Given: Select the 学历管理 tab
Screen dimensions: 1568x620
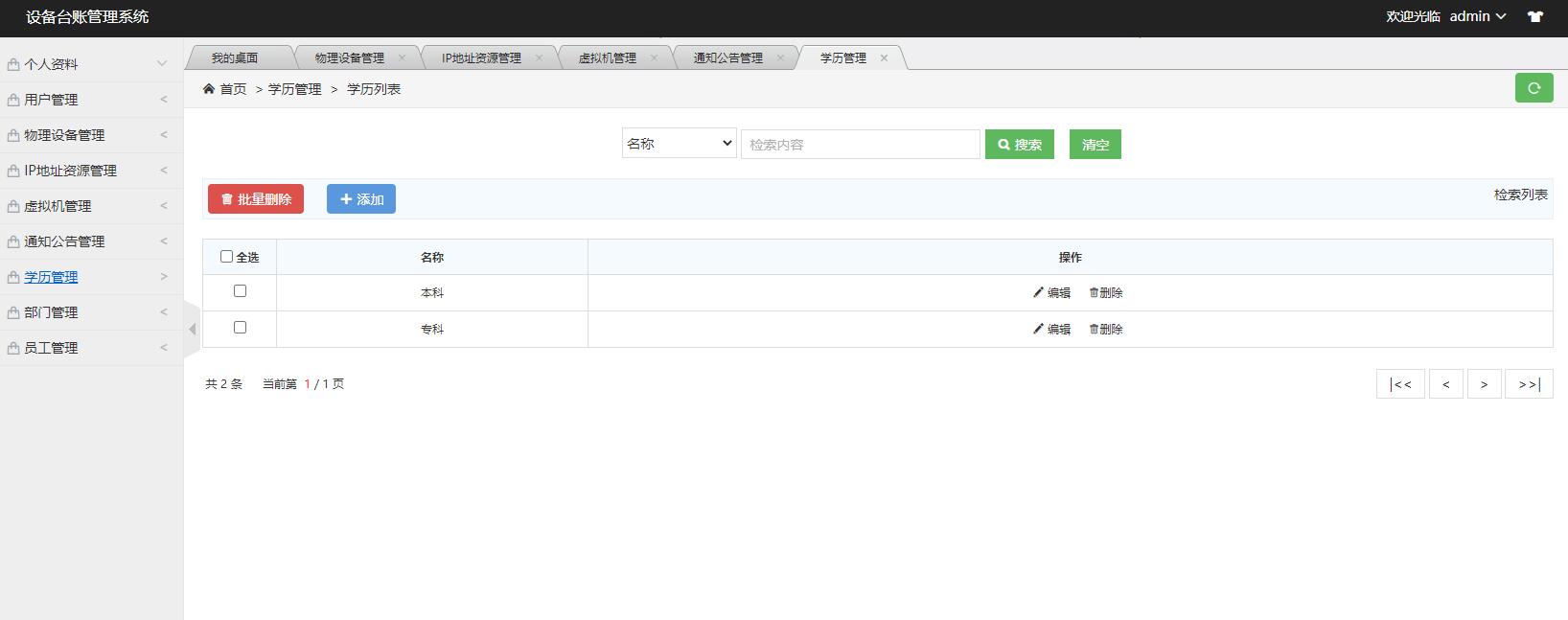Looking at the screenshot, I should (843, 57).
